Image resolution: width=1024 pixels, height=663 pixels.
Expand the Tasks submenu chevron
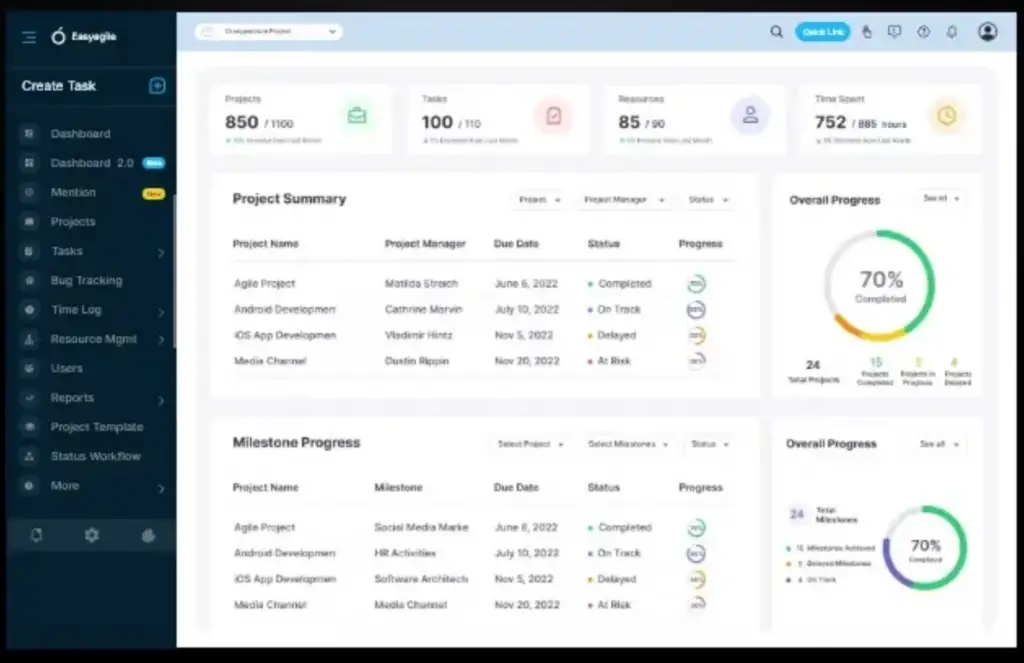pos(161,253)
